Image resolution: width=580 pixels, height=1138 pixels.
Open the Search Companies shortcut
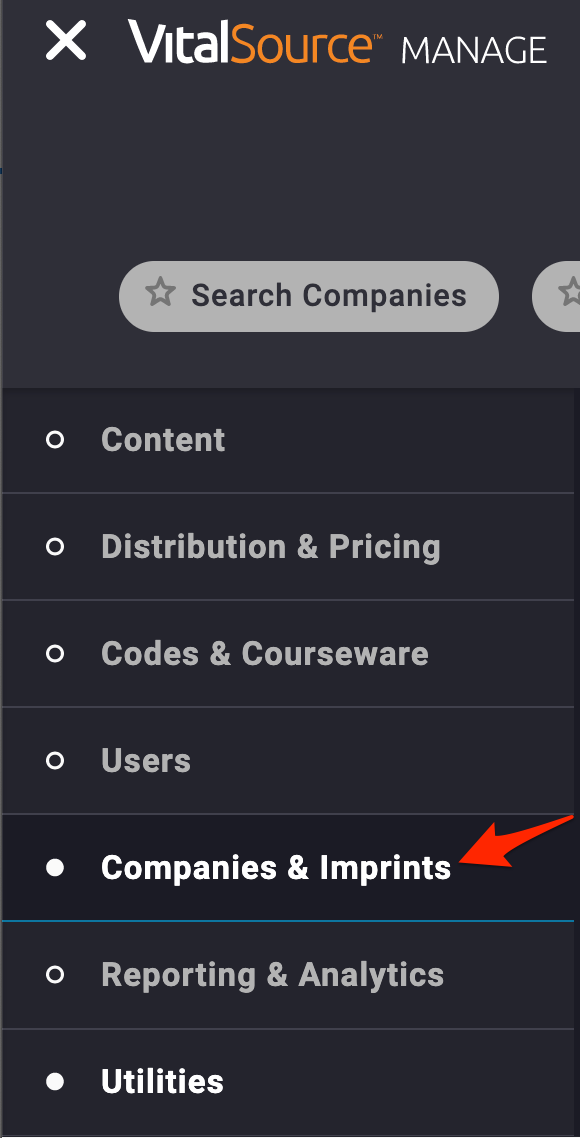[x=309, y=296]
